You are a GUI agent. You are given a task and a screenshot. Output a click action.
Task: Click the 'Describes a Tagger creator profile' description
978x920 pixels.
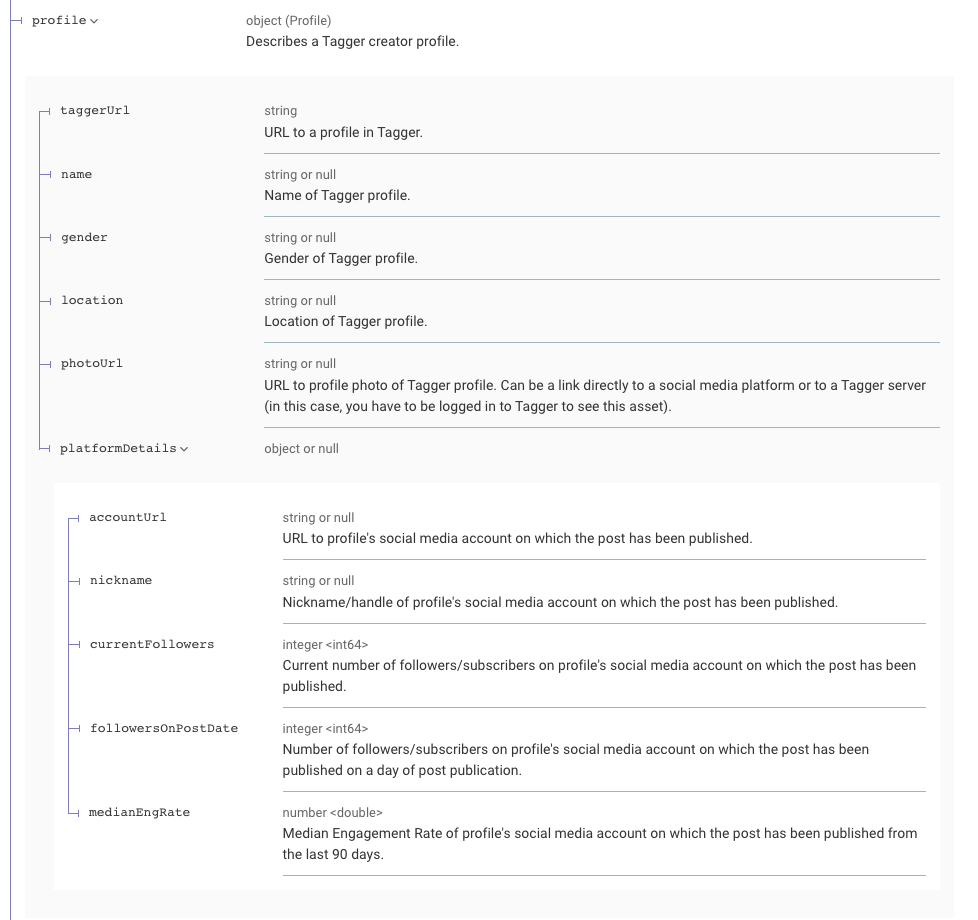coord(352,42)
